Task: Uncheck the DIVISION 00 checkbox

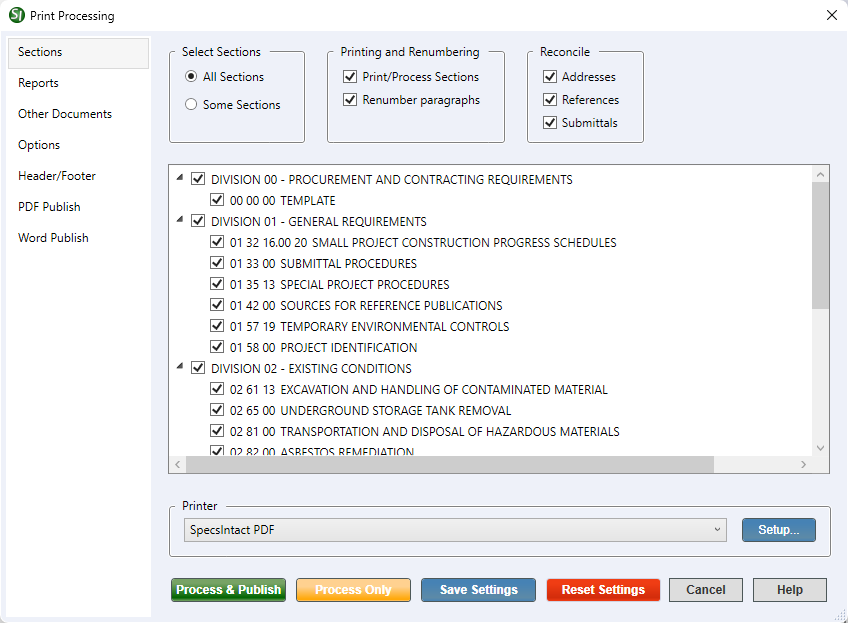Action: tap(198, 178)
